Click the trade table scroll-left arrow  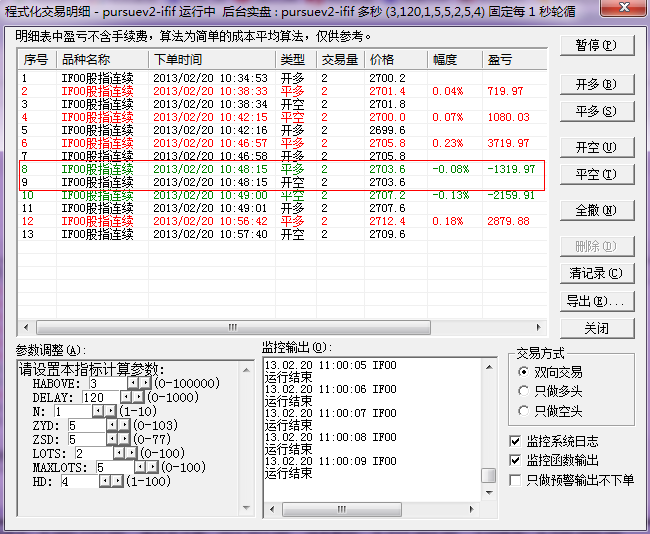tap(26, 327)
